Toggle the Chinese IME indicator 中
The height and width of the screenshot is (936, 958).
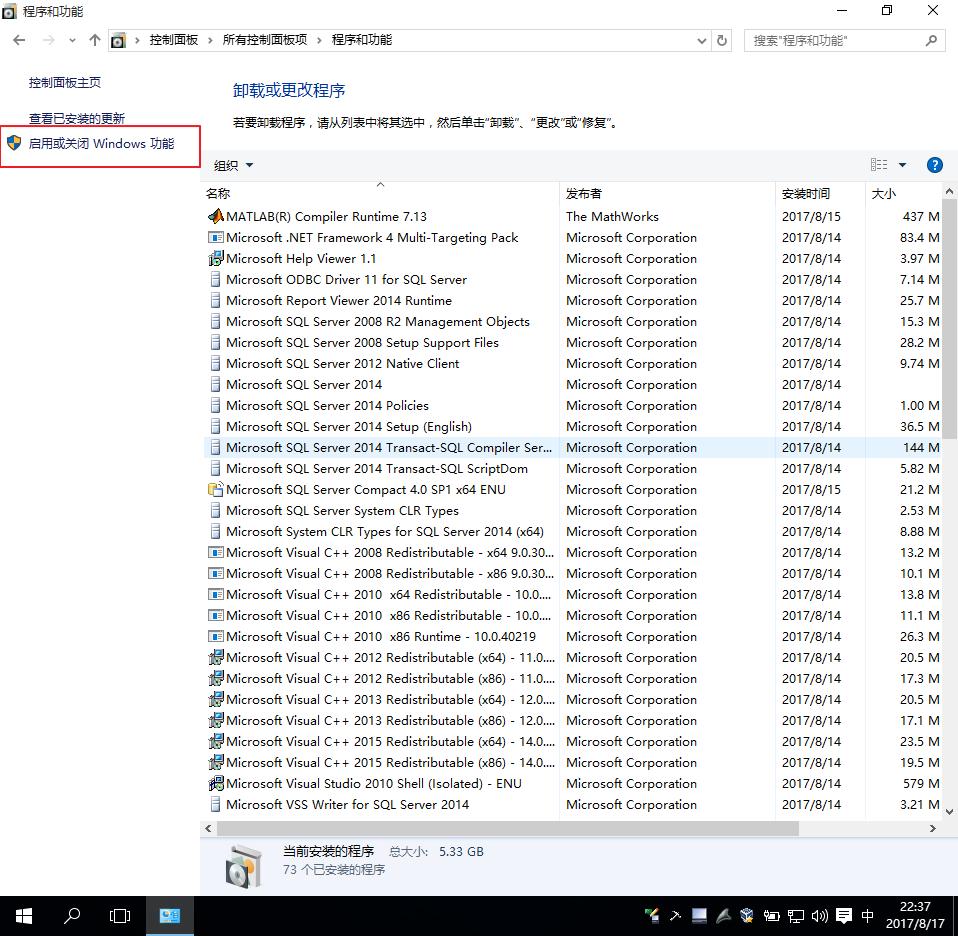(868, 915)
